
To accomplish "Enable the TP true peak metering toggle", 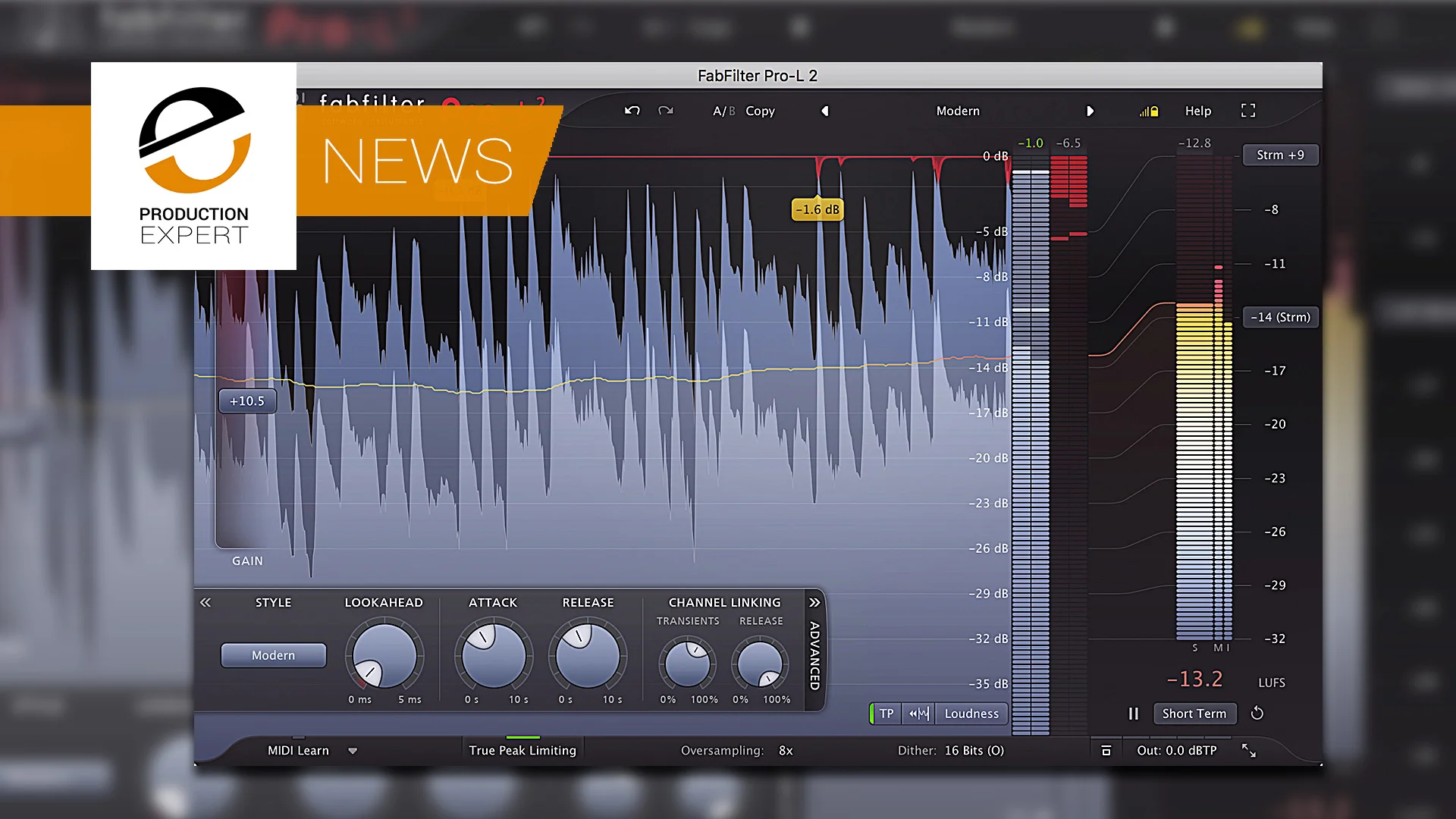I will 886,714.
